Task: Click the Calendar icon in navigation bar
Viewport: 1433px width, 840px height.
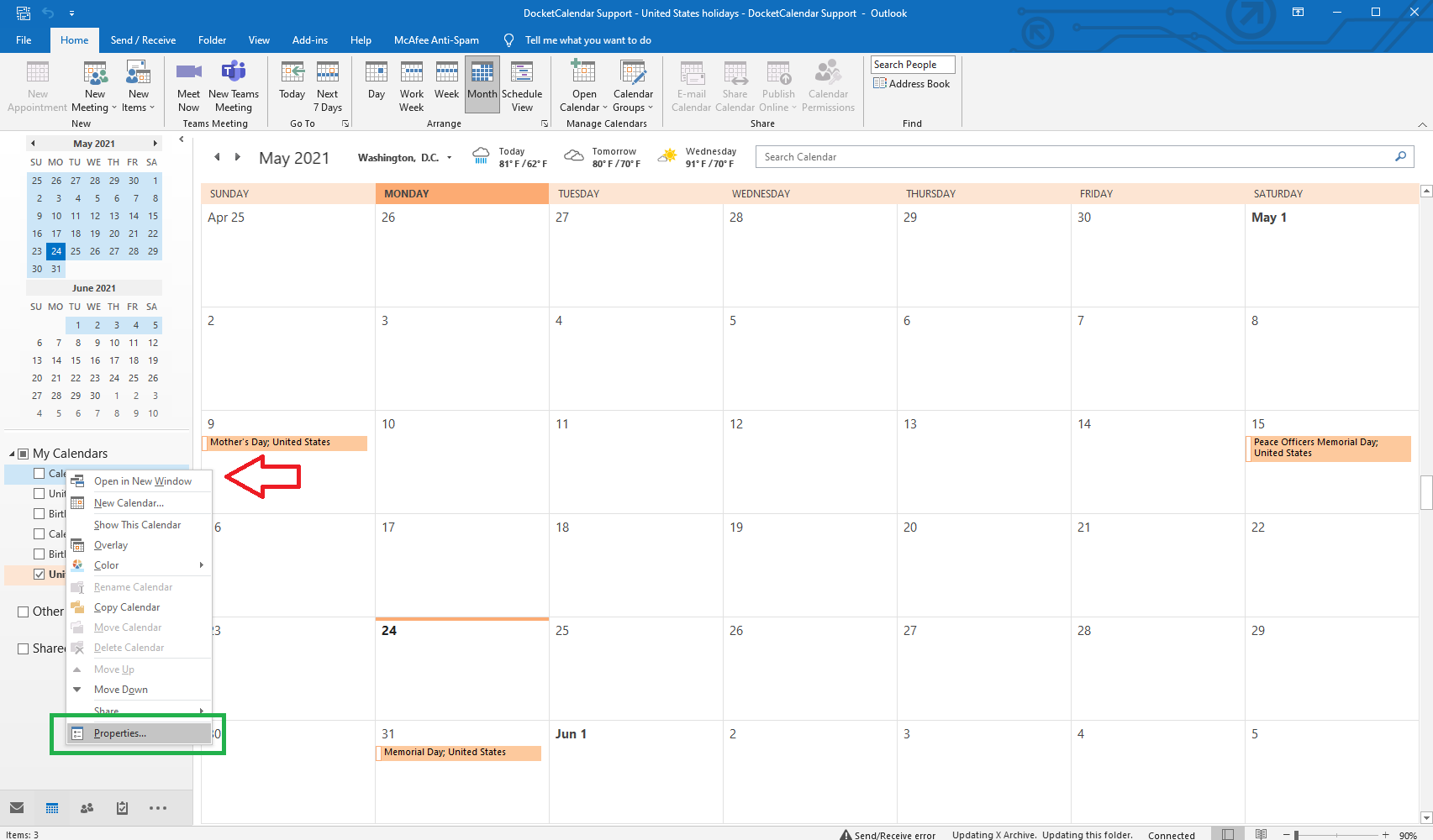Action: 52,808
